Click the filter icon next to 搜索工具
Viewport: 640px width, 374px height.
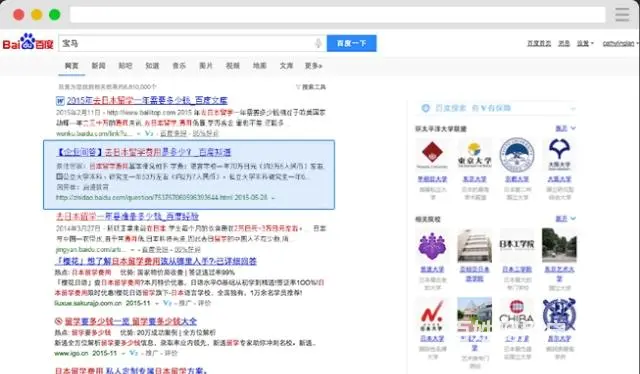click(x=298, y=87)
